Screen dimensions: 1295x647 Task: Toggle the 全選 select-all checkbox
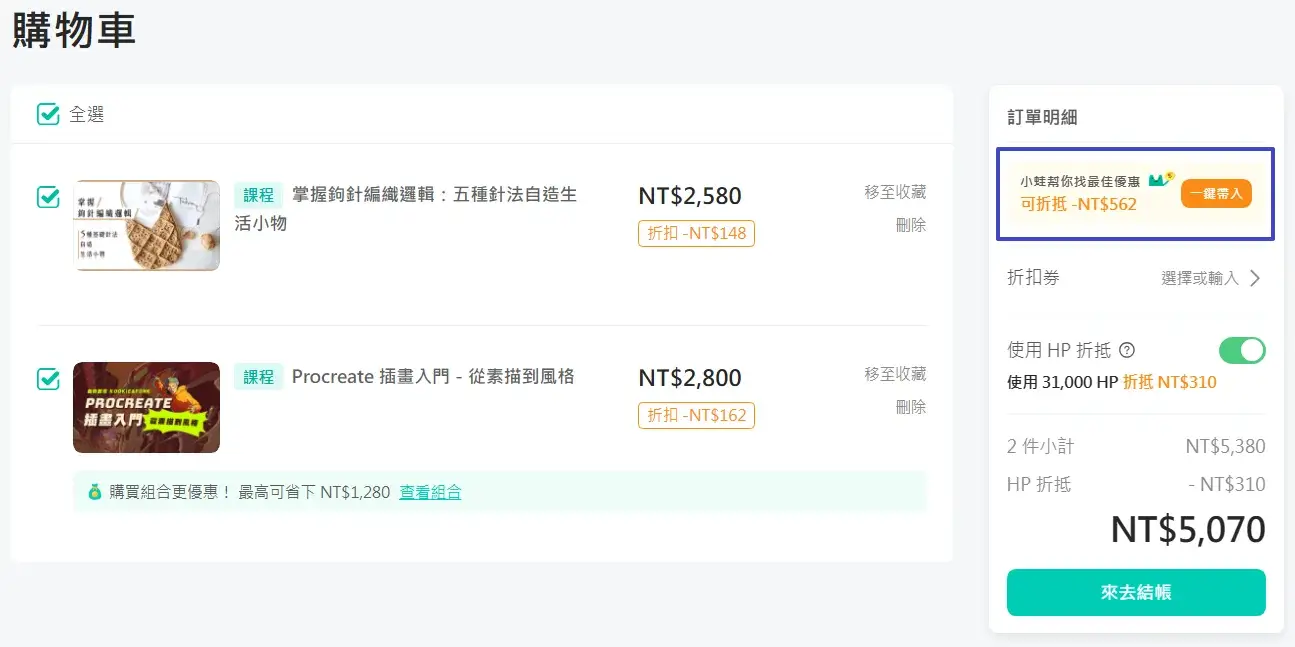[48, 114]
